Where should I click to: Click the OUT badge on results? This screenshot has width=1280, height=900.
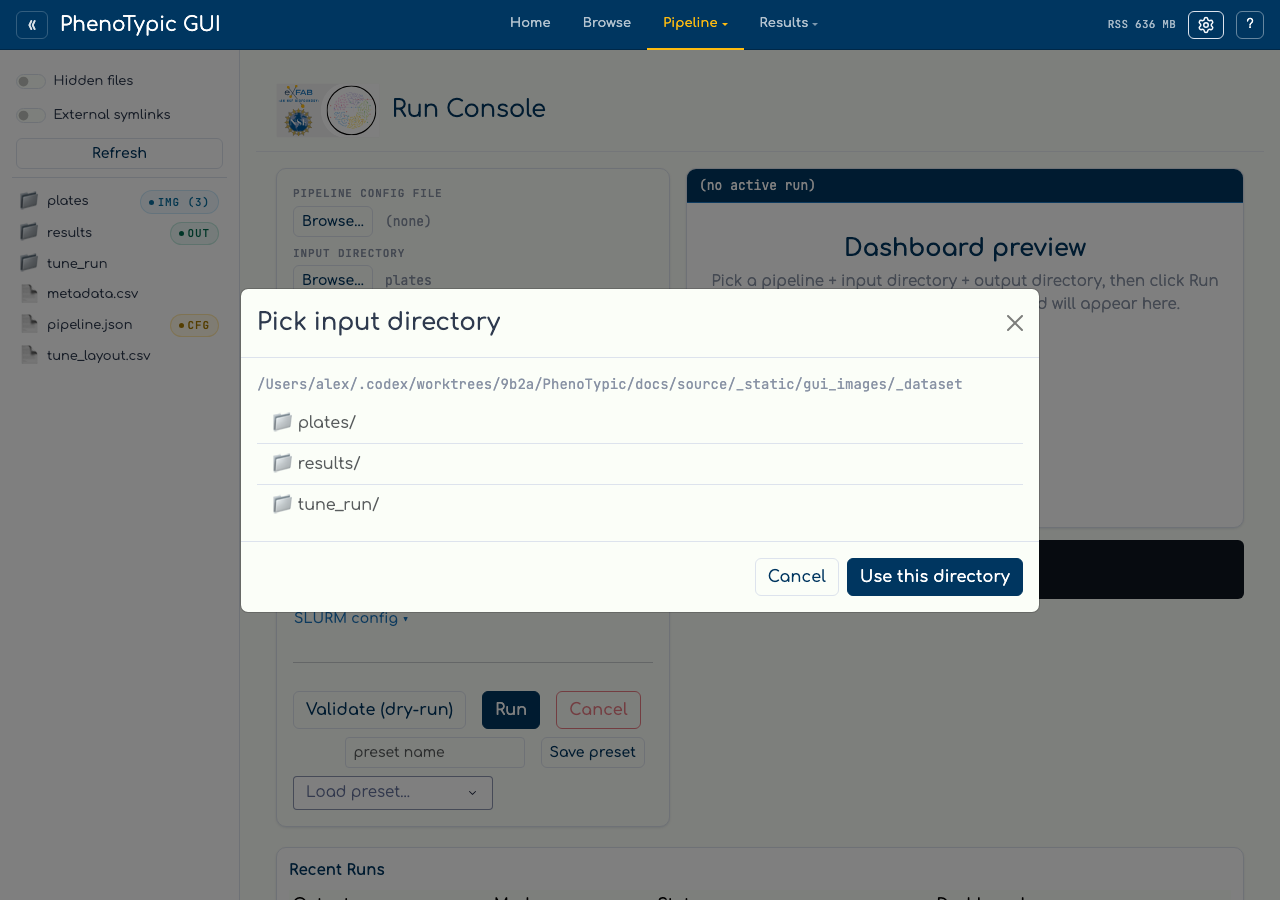[194, 234]
